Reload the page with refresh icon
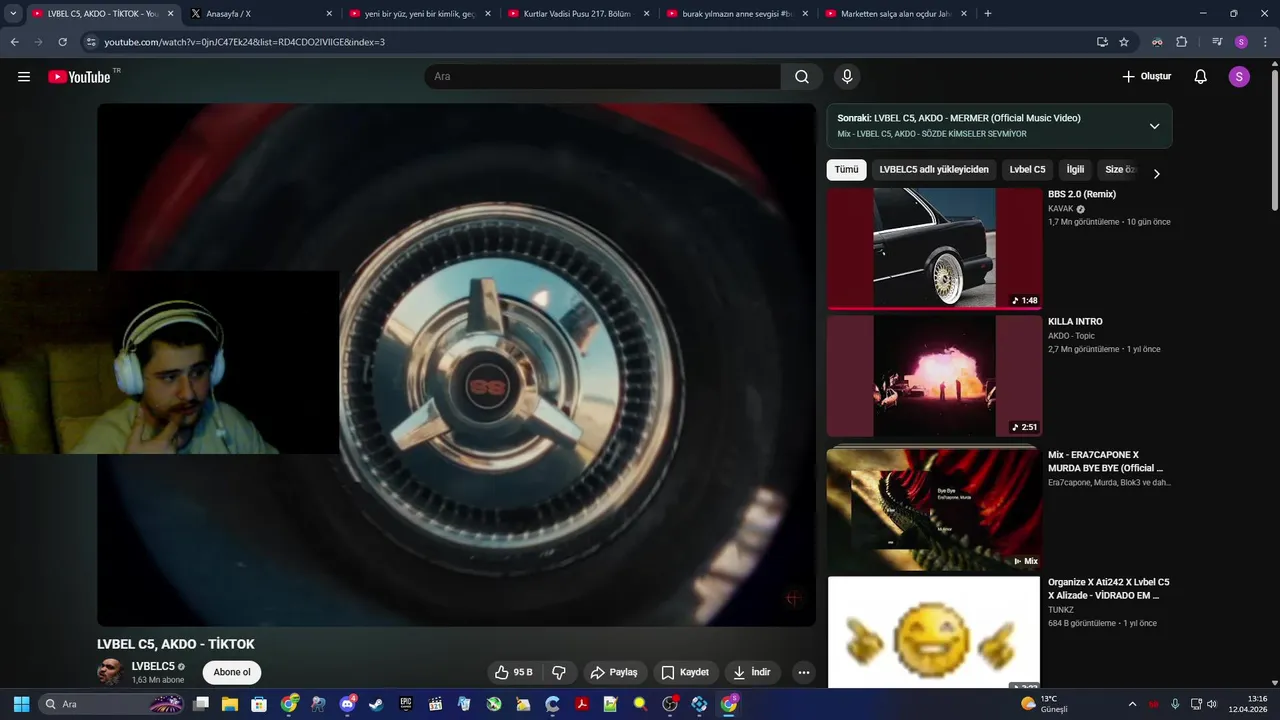1280x720 pixels. (x=62, y=42)
